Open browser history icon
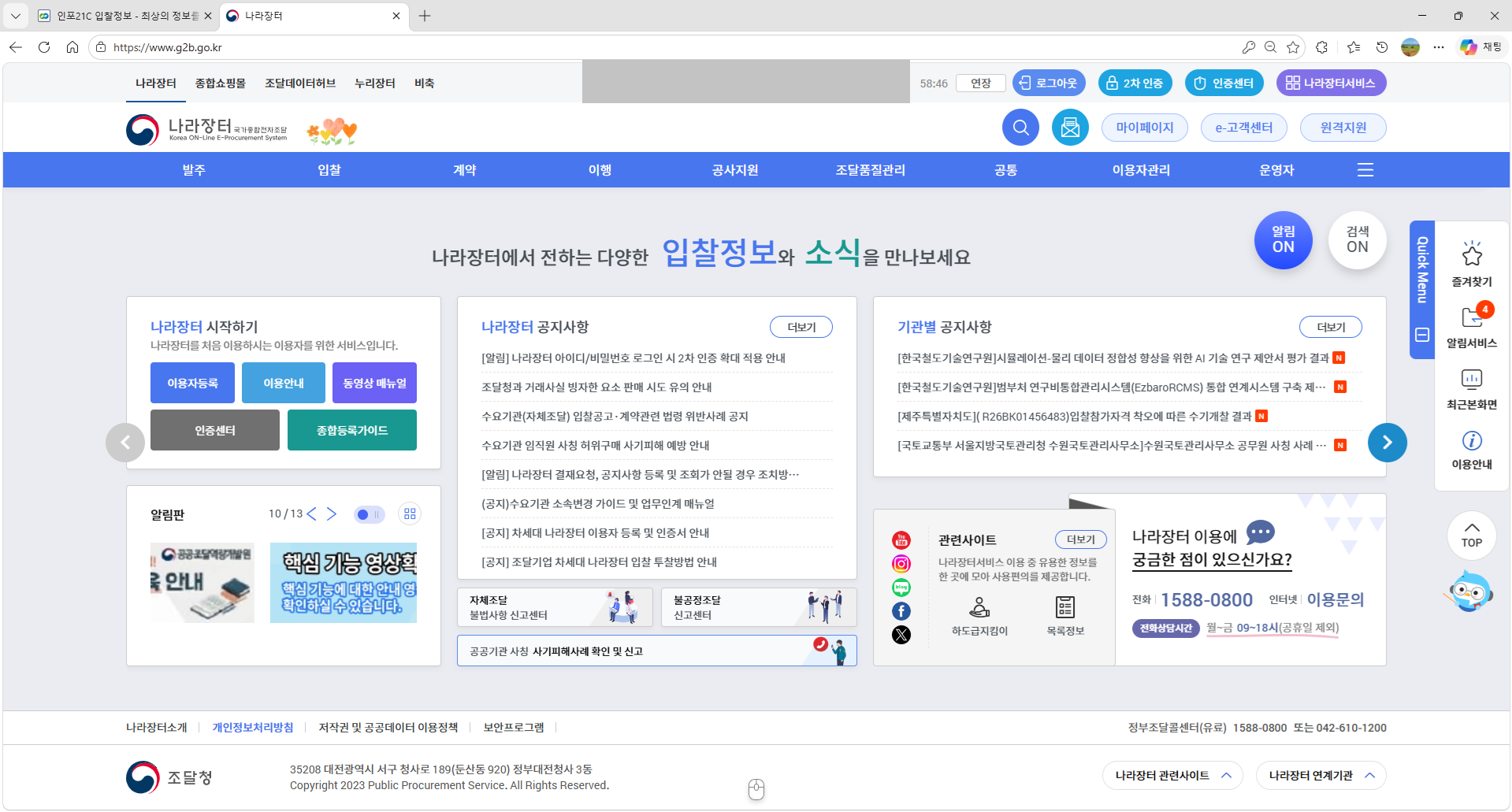This screenshot has width=1512, height=812. 1382,47
